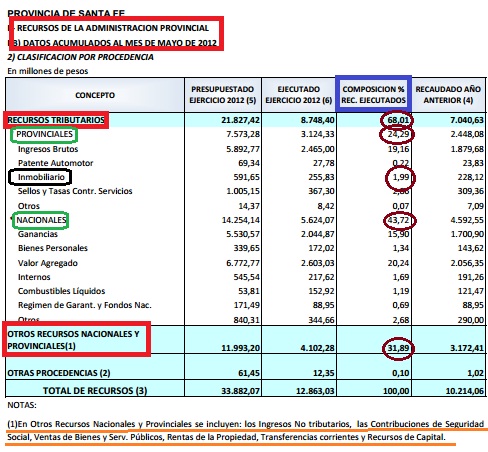Click the composition value 24,29
The image size is (488, 452).
pos(398,134)
